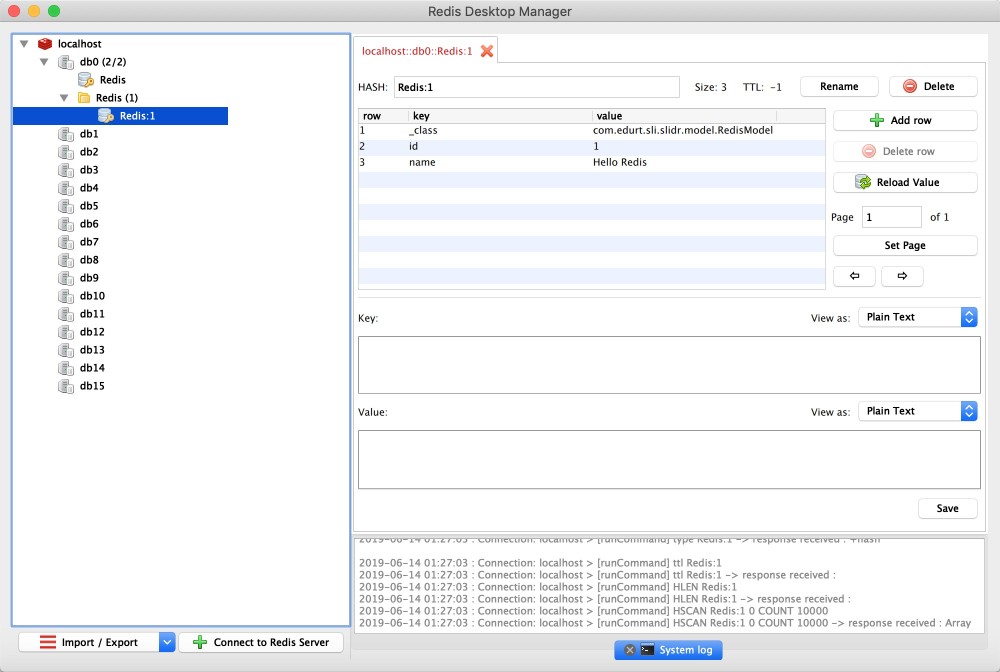The width and height of the screenshot is (1000, 672).
Task: Click the Set Page button
Action: point(904,245)
